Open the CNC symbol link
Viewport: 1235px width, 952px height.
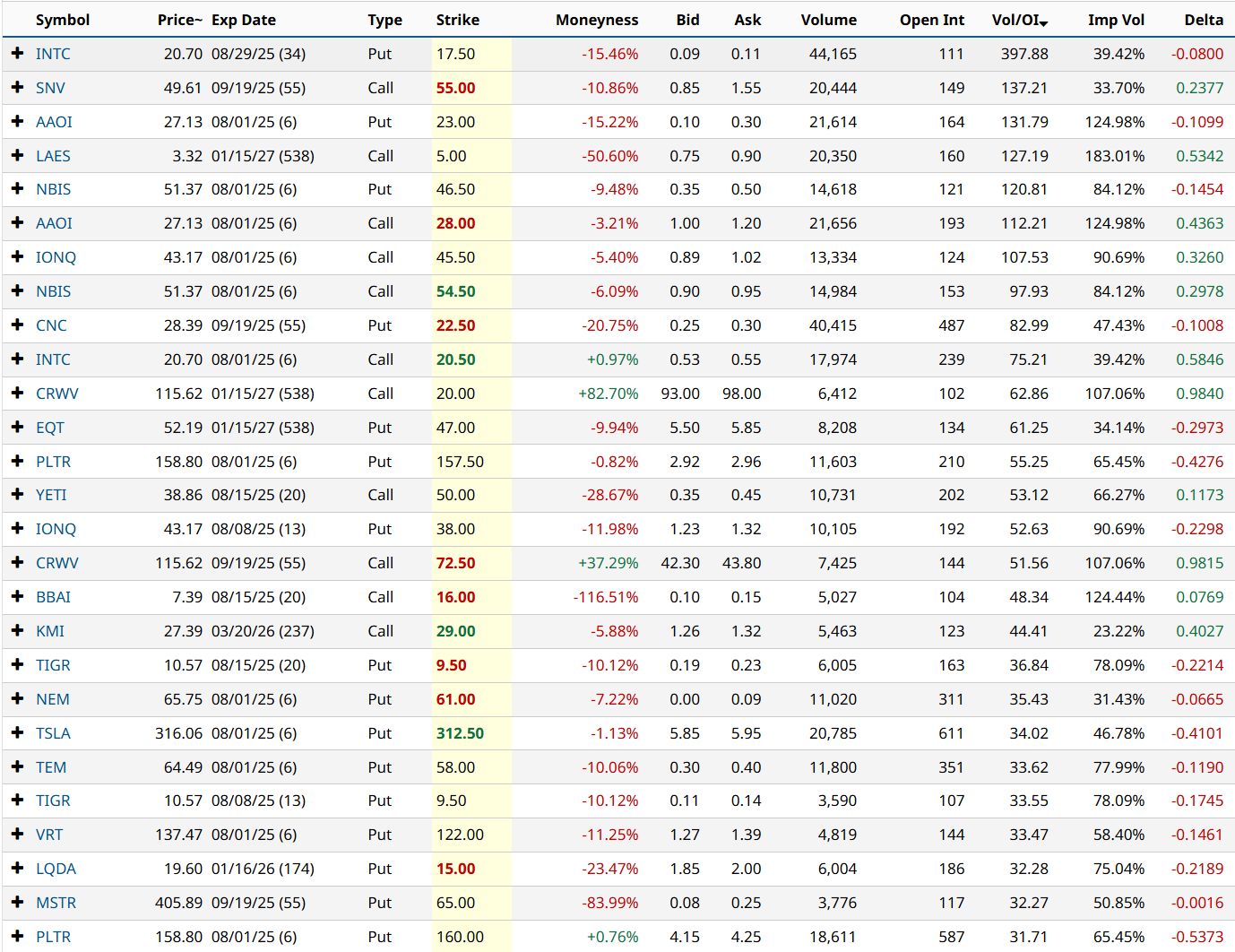(x=51, y=325)
